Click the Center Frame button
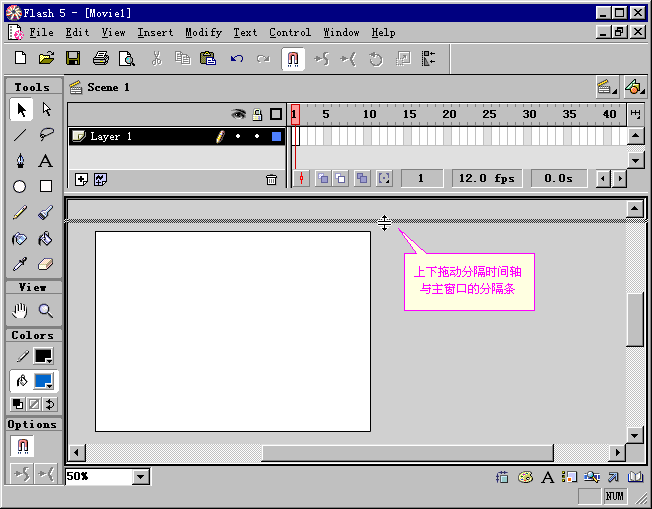The width and height of the screenshot is (652, 509). [x=301, y=179]
